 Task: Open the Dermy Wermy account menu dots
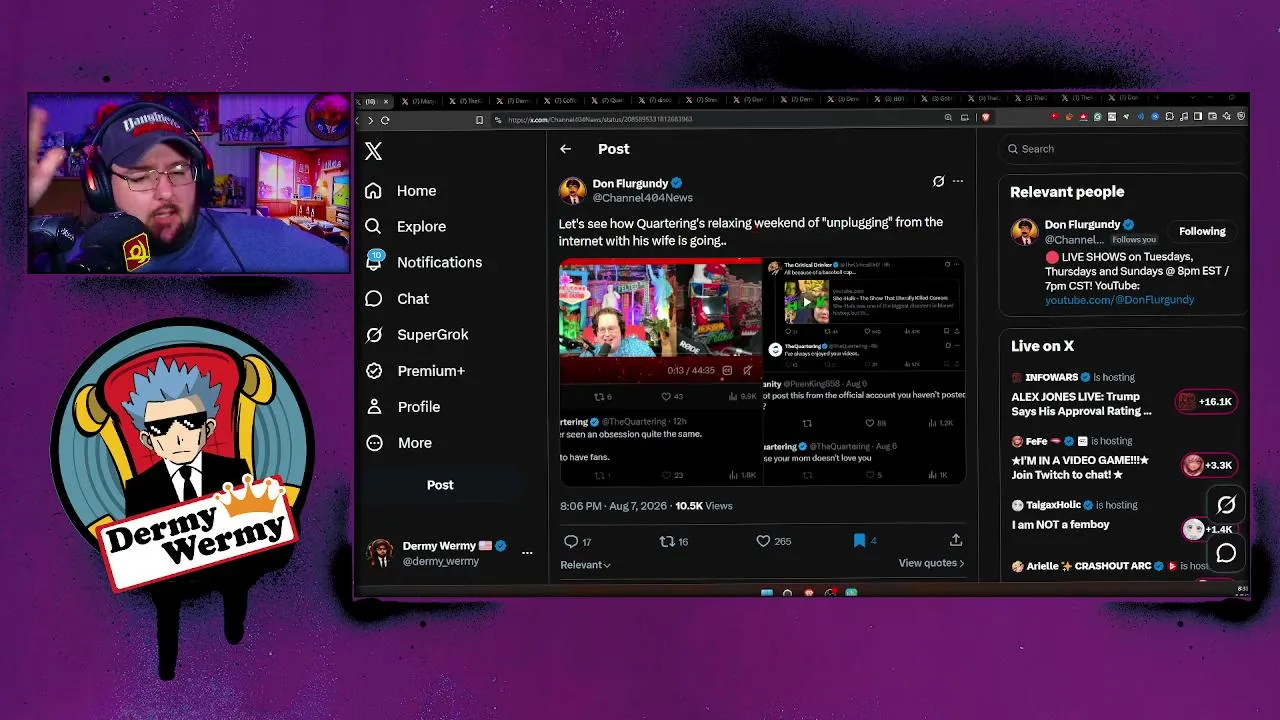(527, 553)
